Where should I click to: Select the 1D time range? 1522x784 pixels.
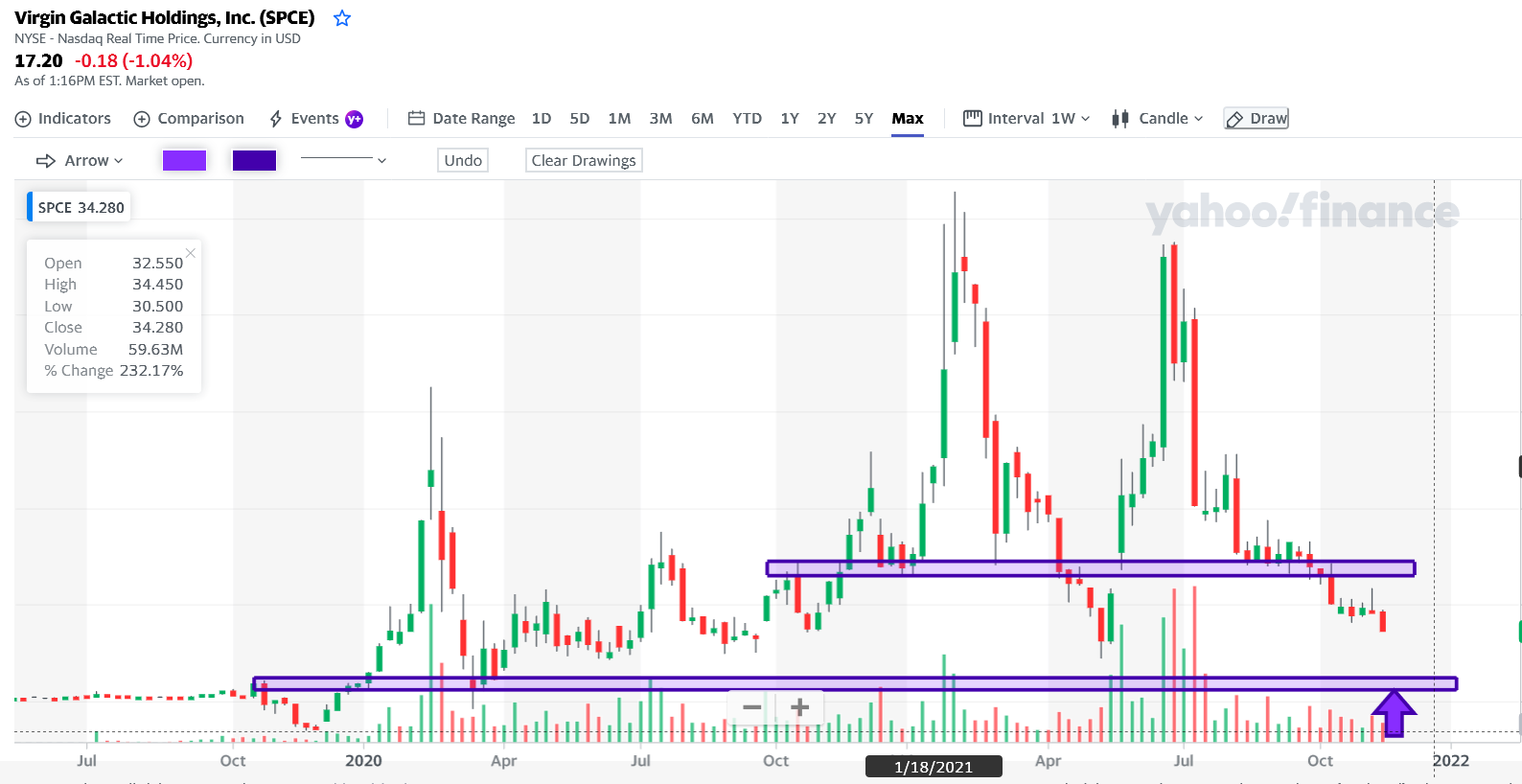point(542,119)
